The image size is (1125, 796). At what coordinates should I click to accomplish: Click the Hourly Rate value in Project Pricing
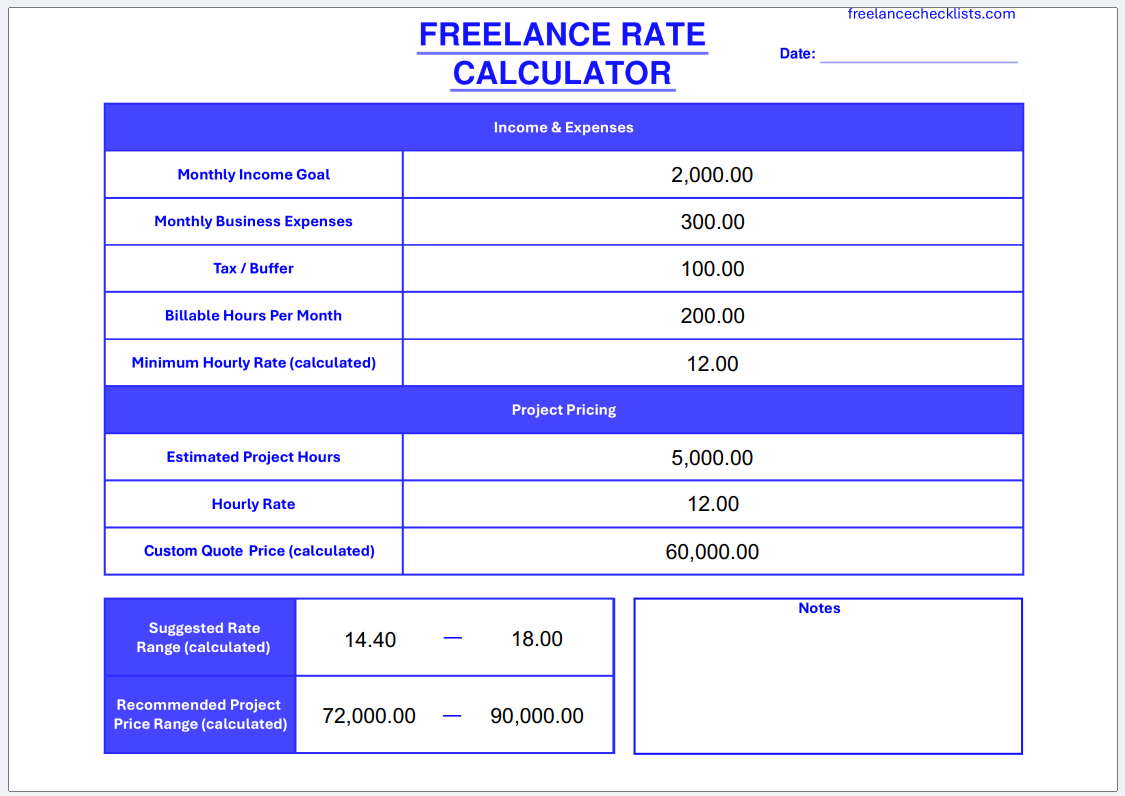(x=712, y=504)
